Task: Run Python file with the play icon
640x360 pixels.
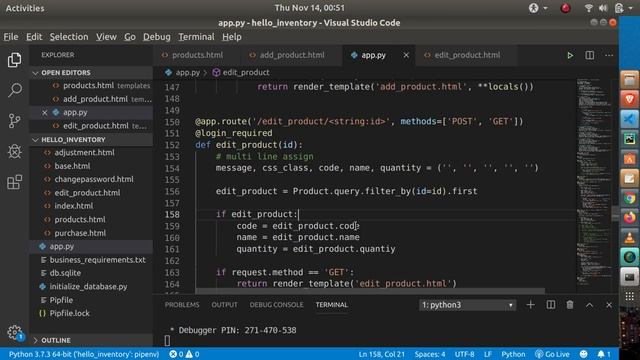Action: click(x=570, y=55)
